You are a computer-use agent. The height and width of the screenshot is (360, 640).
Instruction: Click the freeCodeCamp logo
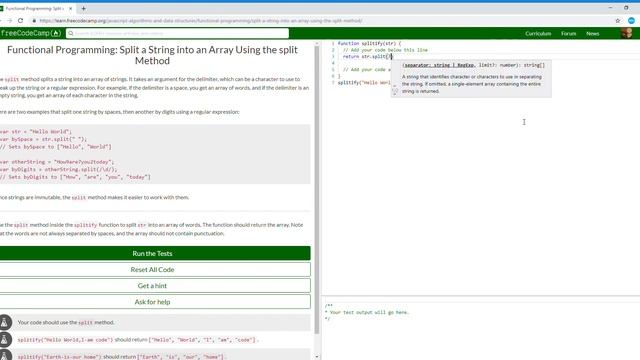tap(31, 33)
